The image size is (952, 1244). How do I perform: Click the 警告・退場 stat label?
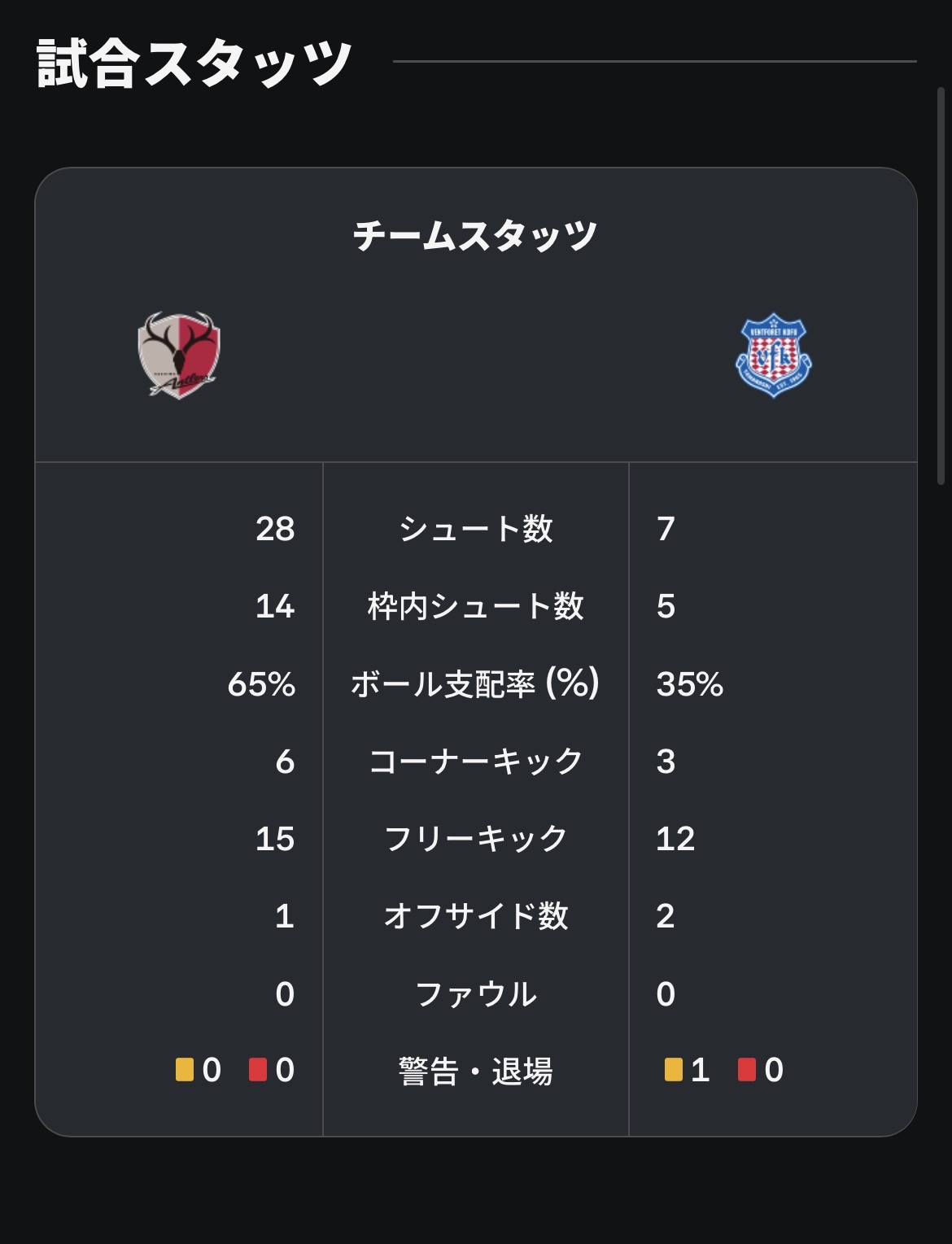[x=476, y=1071]
